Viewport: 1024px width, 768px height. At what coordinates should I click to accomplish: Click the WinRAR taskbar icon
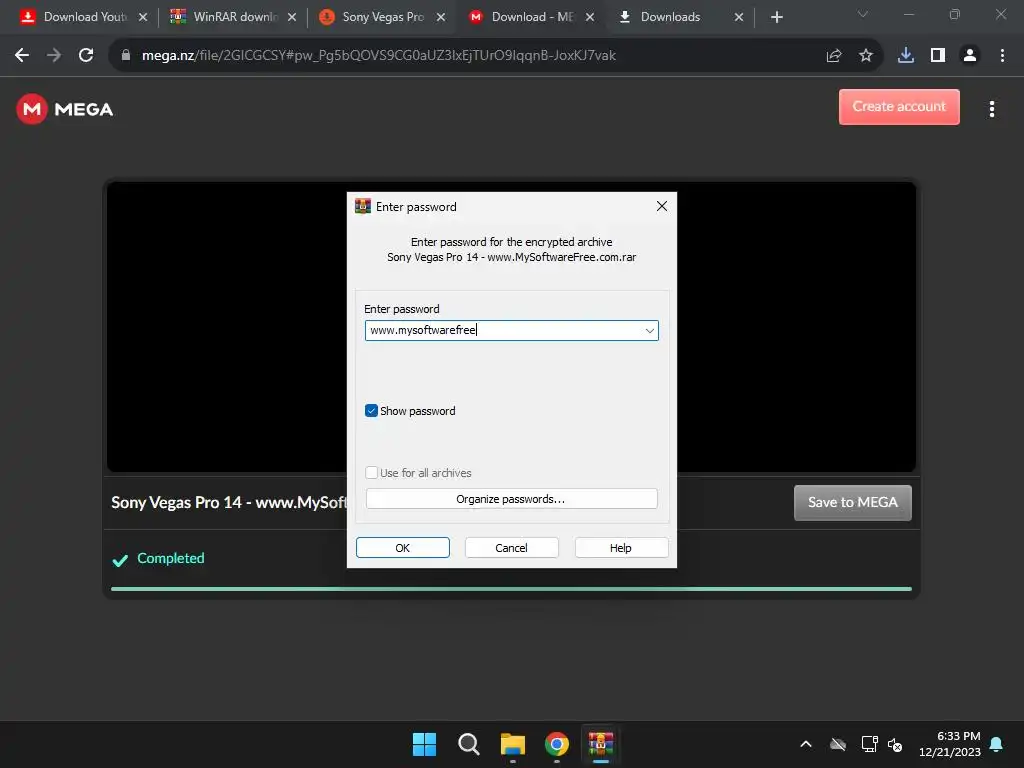point(601,744)
